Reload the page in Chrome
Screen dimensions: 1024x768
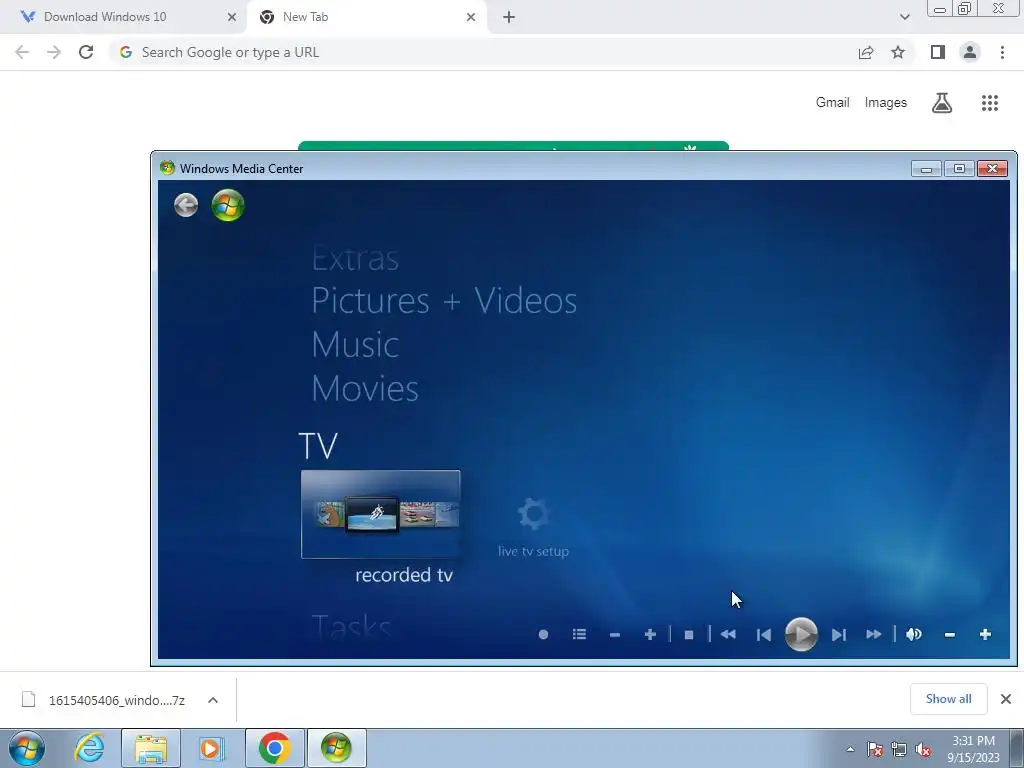pos(86,52)
